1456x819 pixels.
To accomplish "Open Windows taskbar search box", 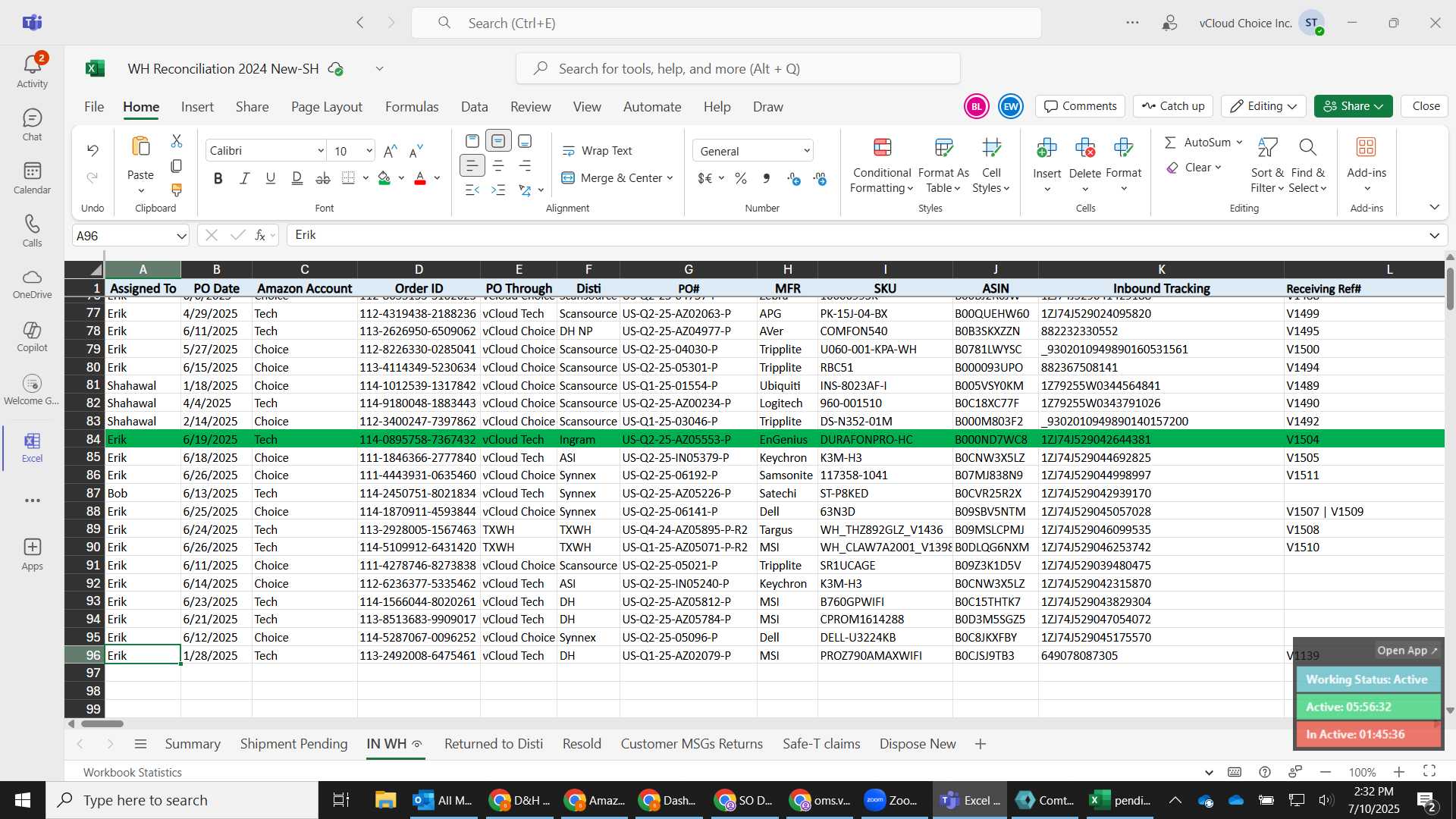I will (182, 800).
